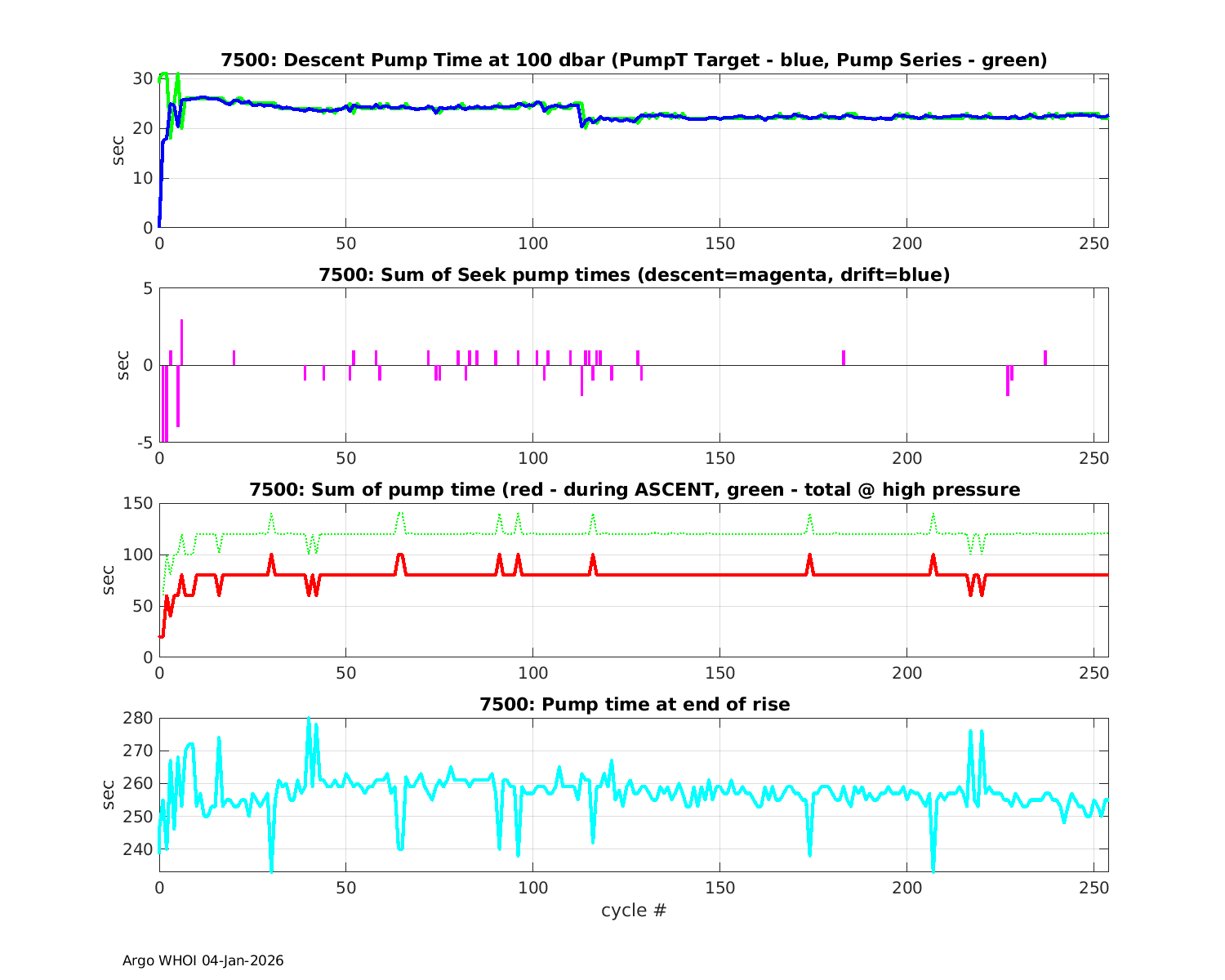Click the Sum of Seek pump times title
Image resolution: width=1225 pixels, height=980 pixels.
click(634, 275)
